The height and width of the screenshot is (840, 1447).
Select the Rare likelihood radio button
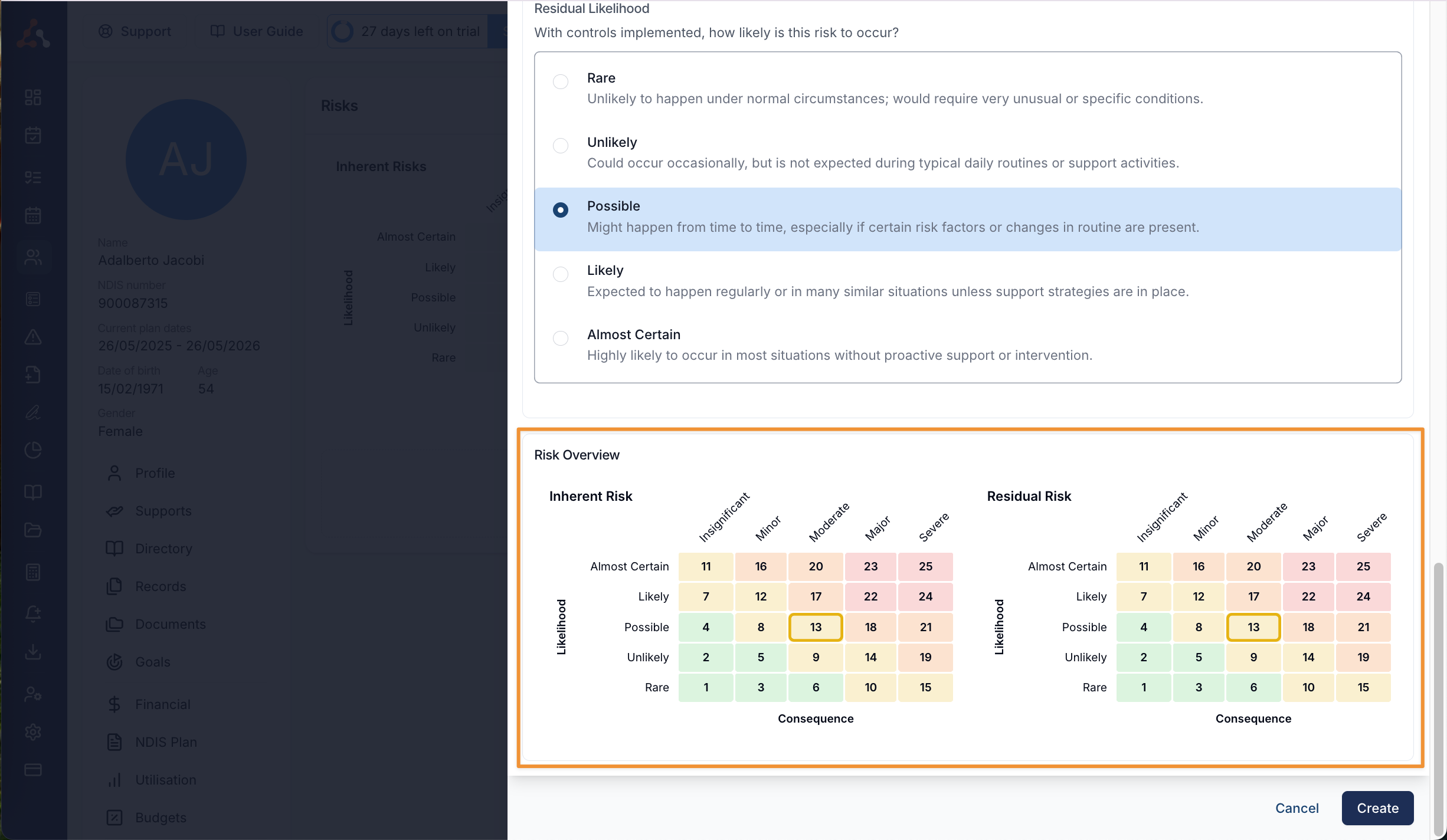(x=561, y=81)
